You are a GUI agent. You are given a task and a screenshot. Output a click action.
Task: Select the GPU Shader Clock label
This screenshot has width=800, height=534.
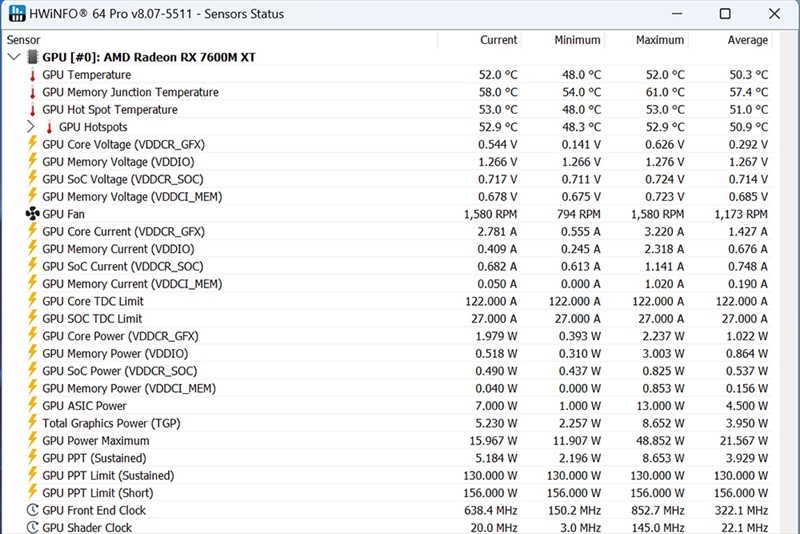pos(87,528)
